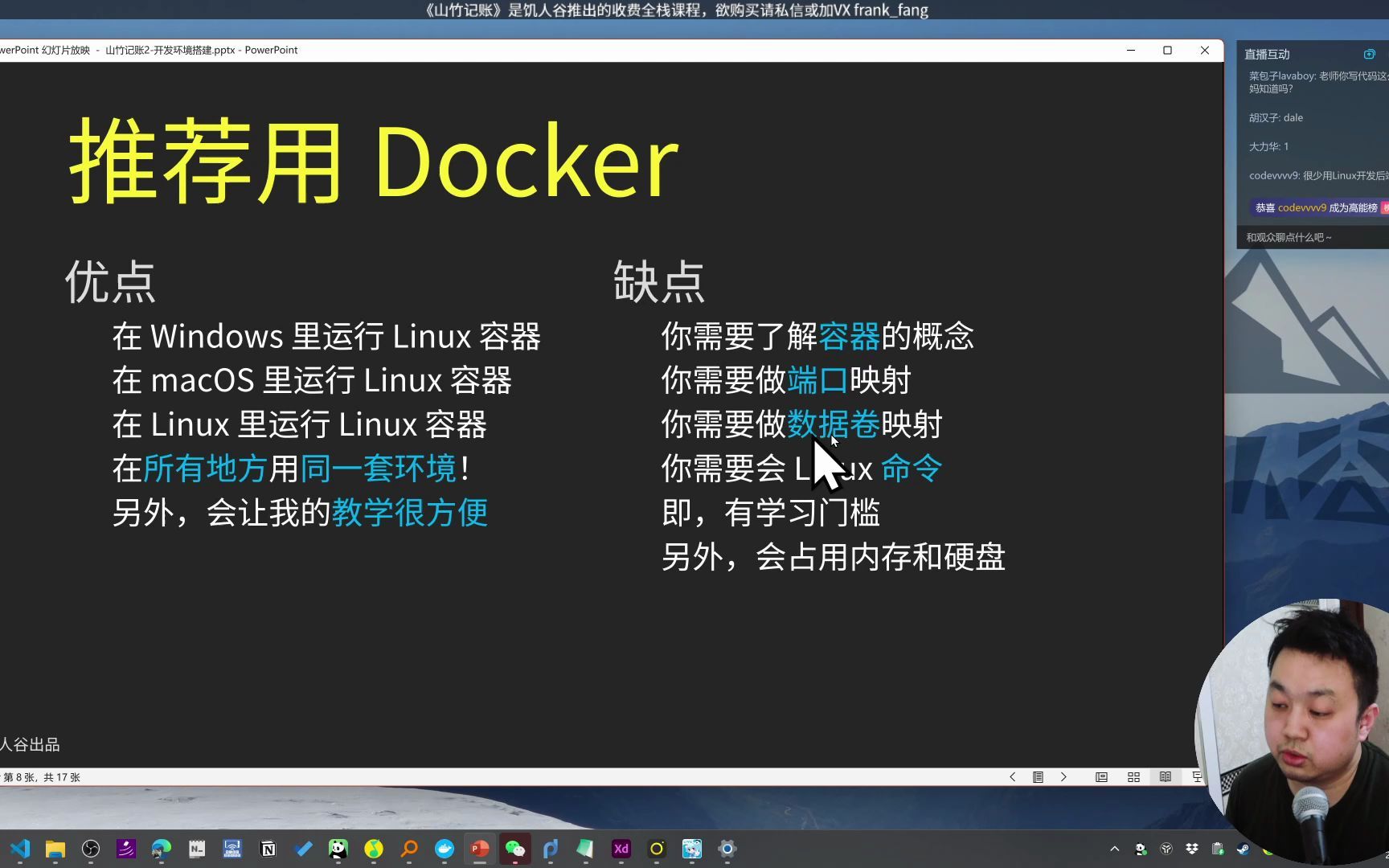
Task: Open the blue checkmark To Do app
Action: pyautogui.click(x=303, y=849)
